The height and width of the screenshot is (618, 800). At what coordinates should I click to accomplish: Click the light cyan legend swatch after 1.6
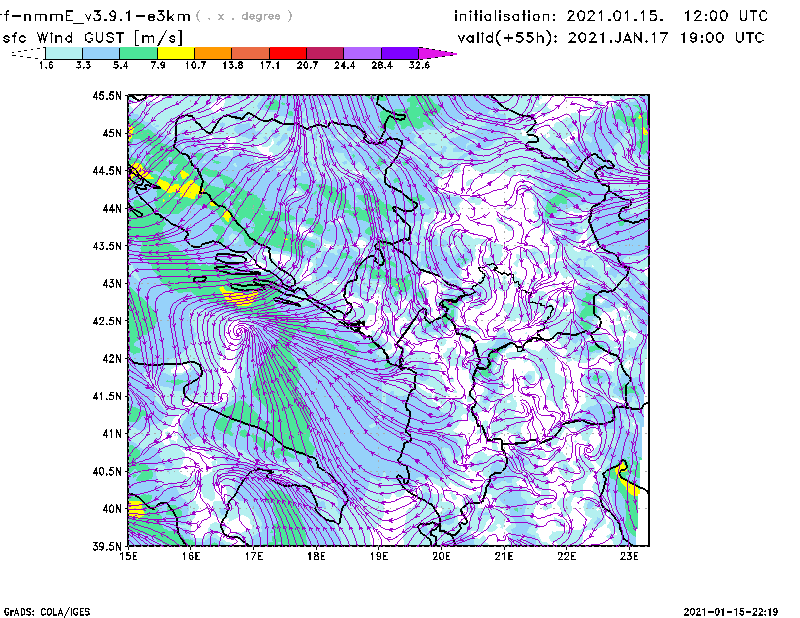tap(64, 53)
